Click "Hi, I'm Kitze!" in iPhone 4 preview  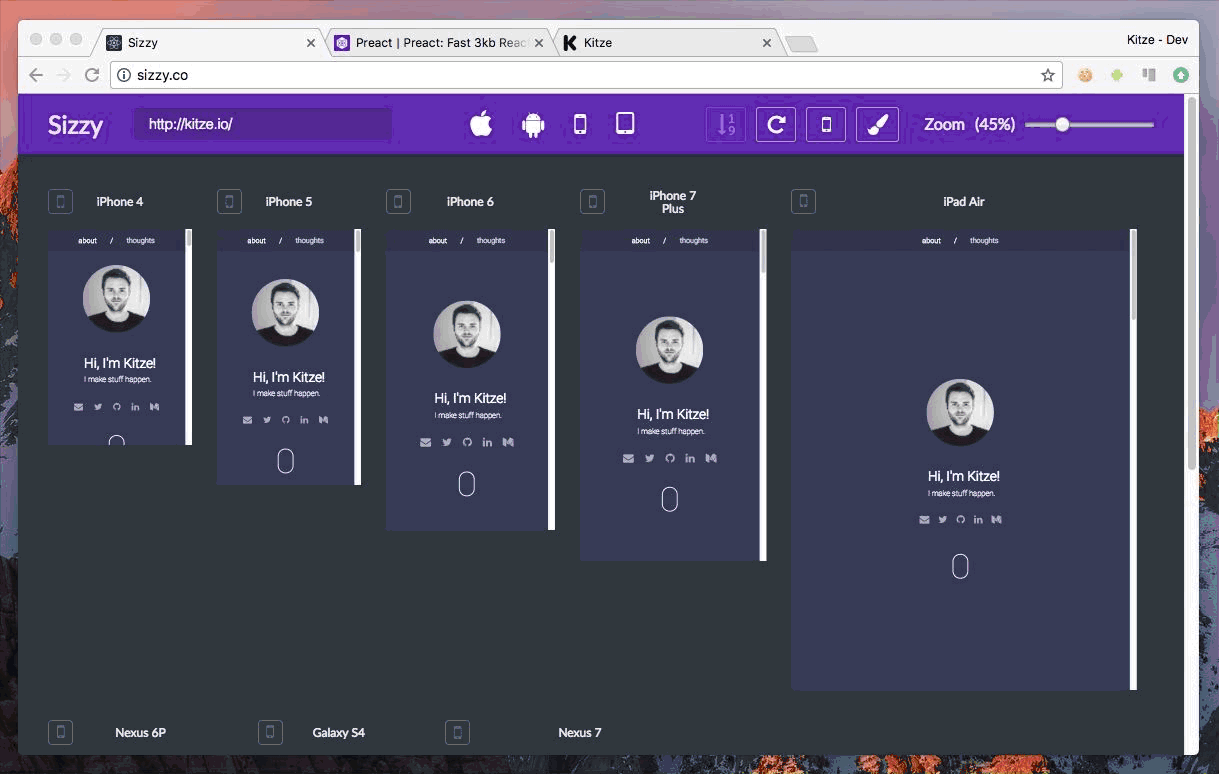coord(119,363)
